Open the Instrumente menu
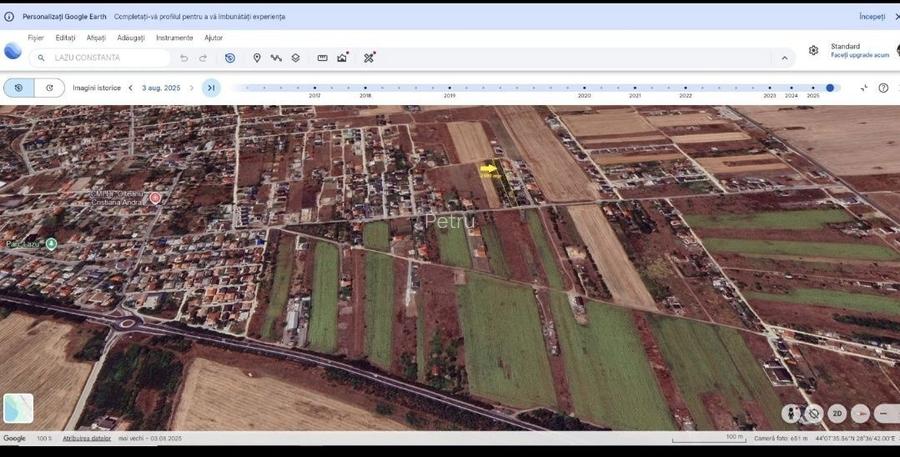Screen dimensions: 900x457 (174, 37)
